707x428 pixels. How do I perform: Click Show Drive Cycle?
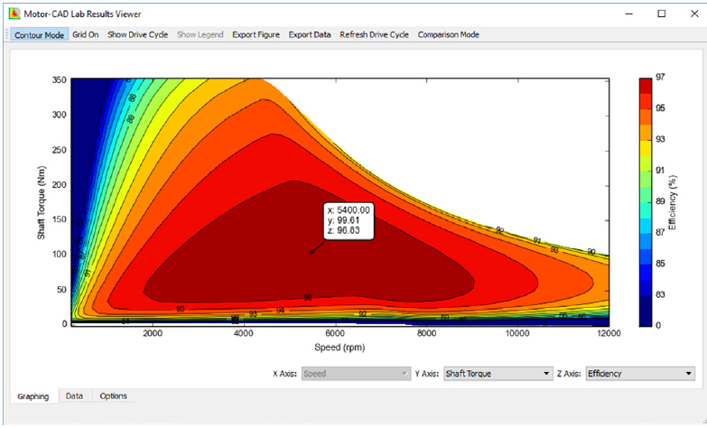[138, 35]
